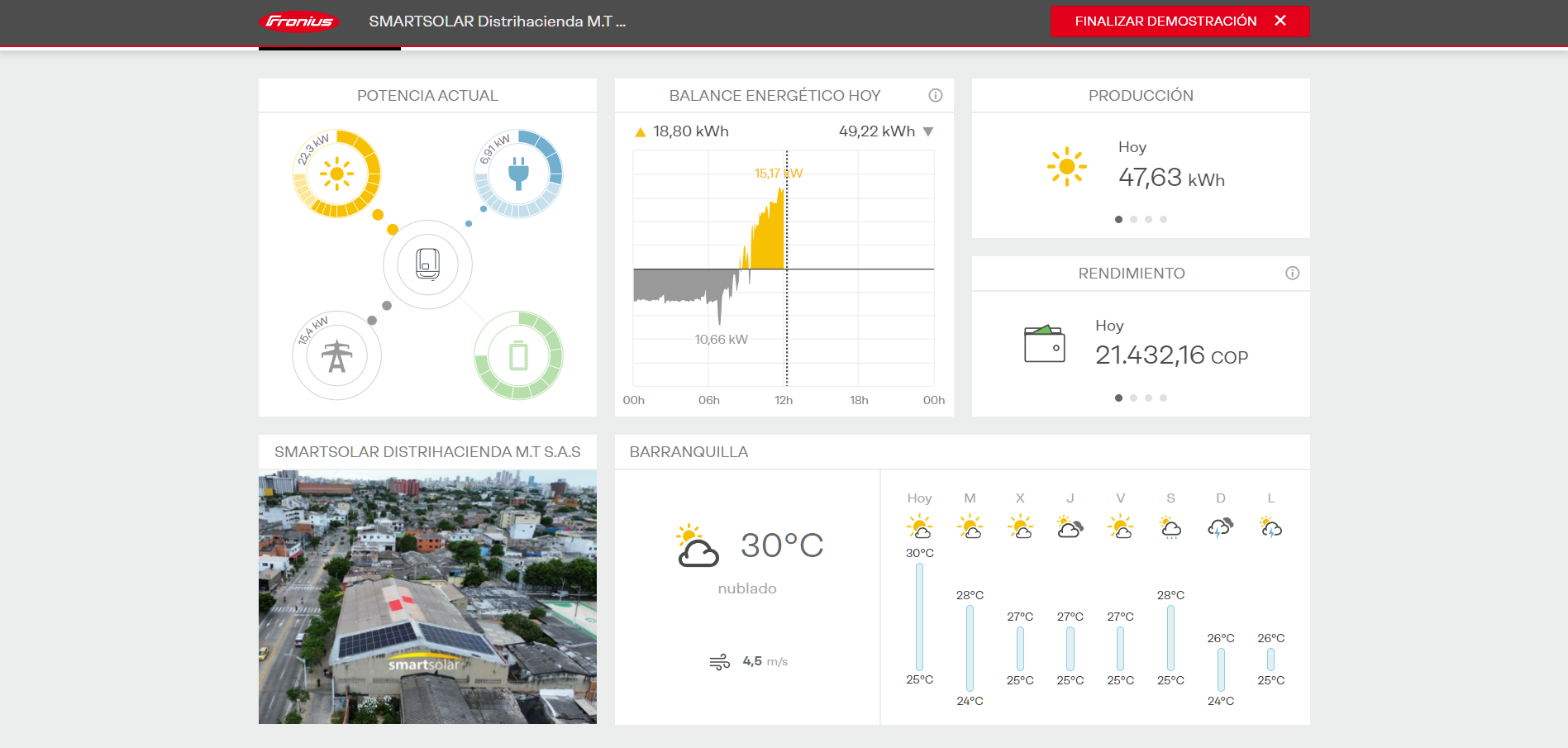Select second pagination dot in Producción

tap(1133, 220)
